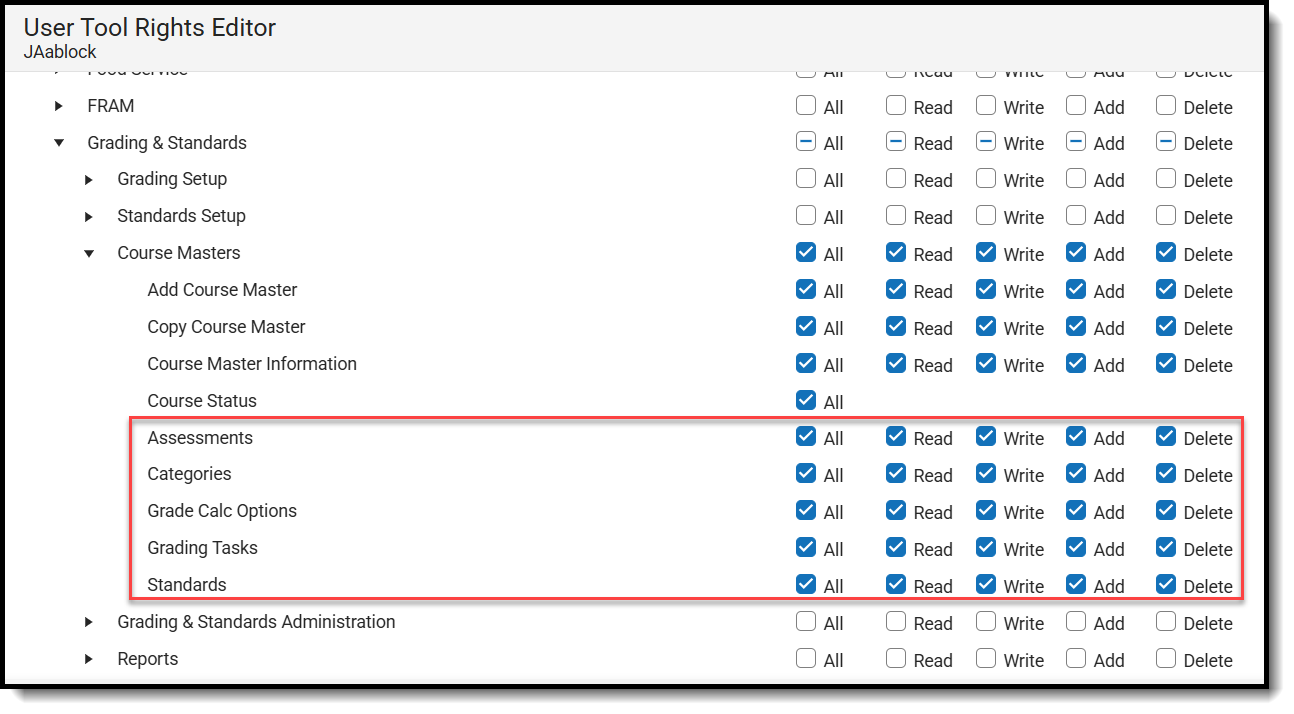This screenshot has height=714, width=1294.
Task: Expand the FRAM tree node
Action: click(57, 106)
